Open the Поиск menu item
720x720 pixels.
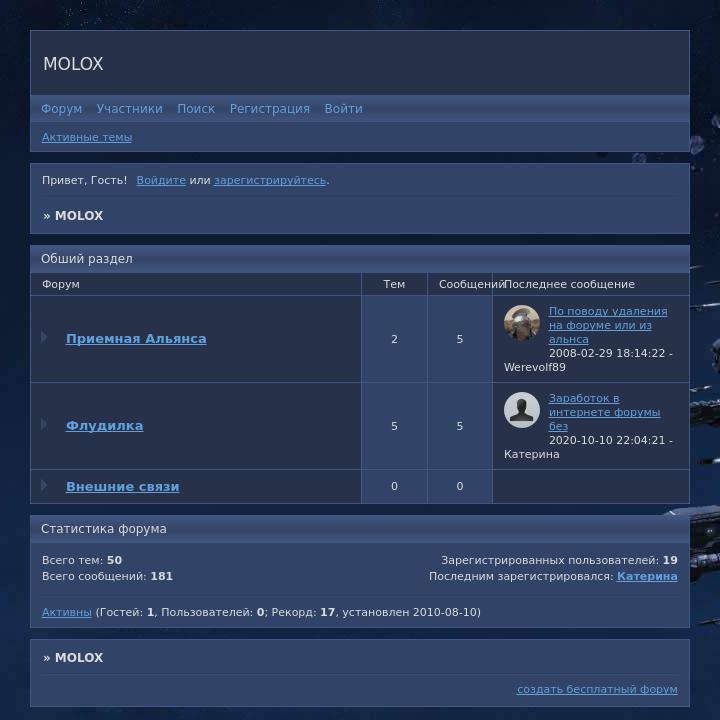196,109
